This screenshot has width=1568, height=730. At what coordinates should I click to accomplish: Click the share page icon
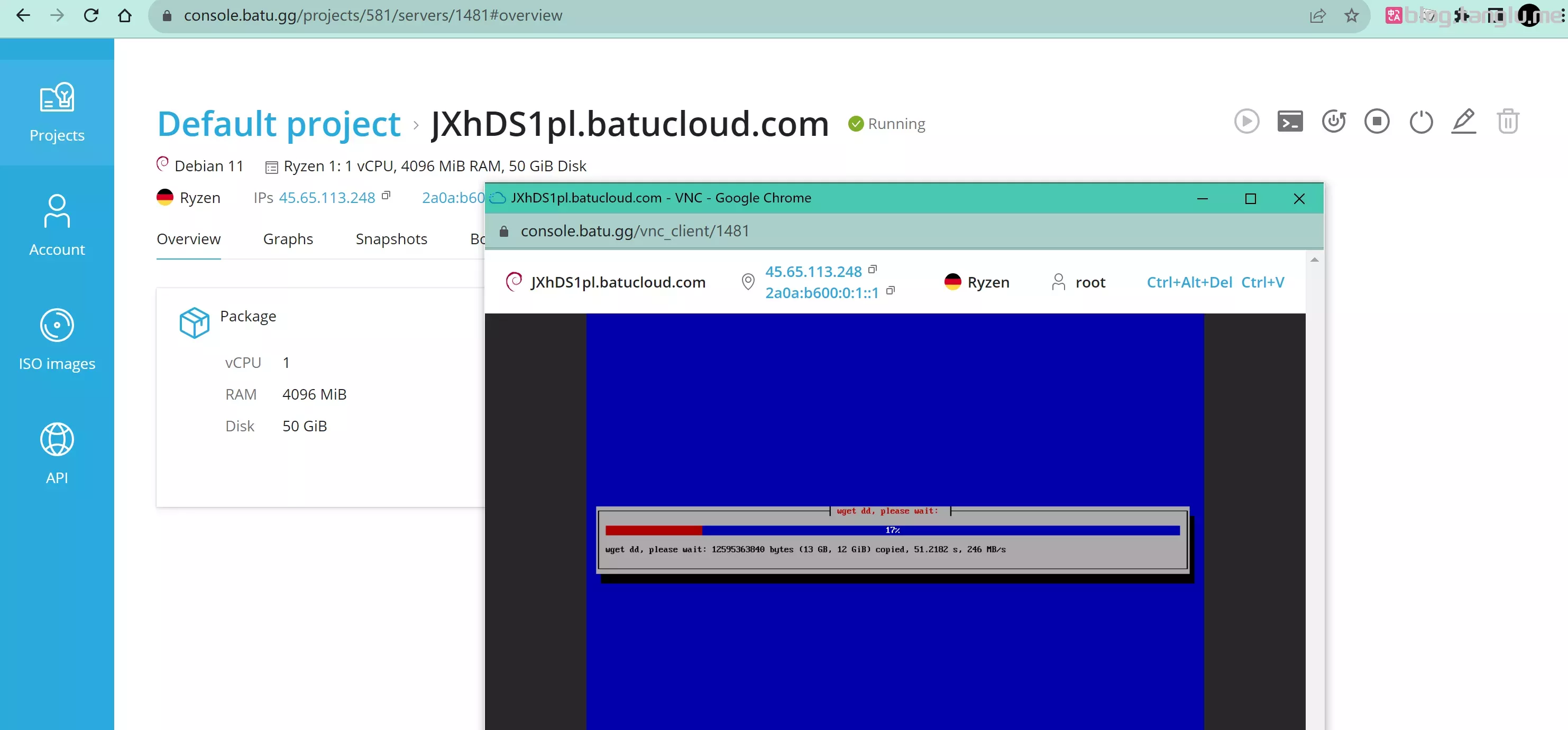(x=1318, y=15)
